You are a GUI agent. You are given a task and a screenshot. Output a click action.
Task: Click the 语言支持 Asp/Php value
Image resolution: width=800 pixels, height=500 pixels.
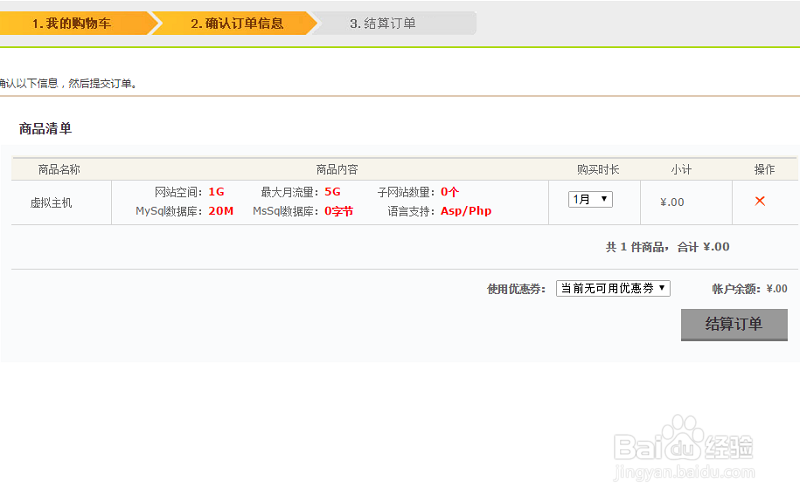pos(466,211)
